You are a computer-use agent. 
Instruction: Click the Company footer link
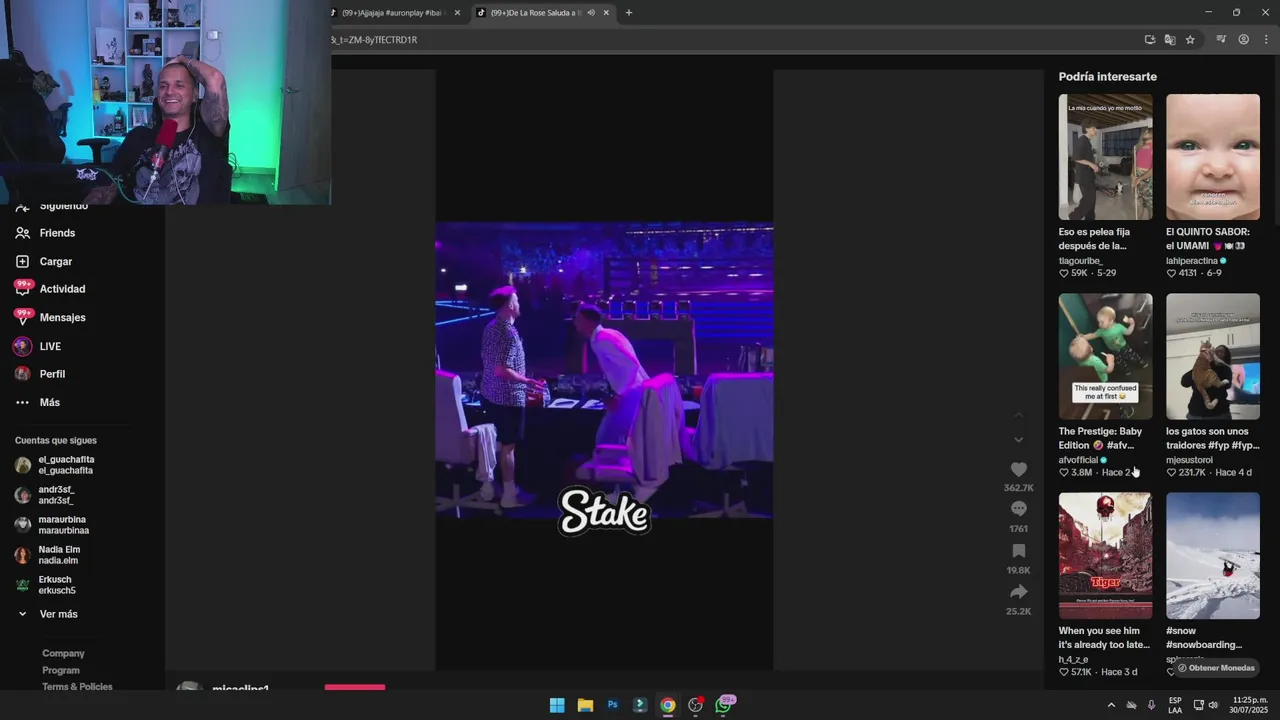tap(63, 653)
